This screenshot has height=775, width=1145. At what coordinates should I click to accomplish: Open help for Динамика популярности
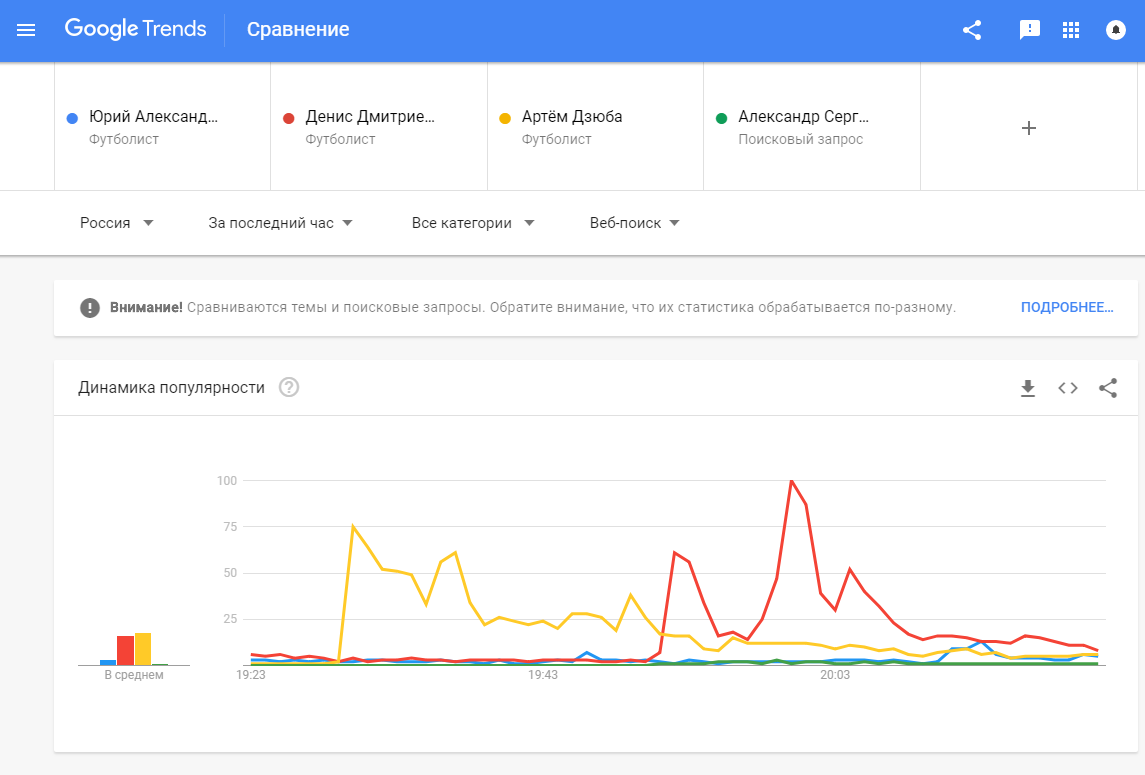pyautogui.click(x=289, y=388)
